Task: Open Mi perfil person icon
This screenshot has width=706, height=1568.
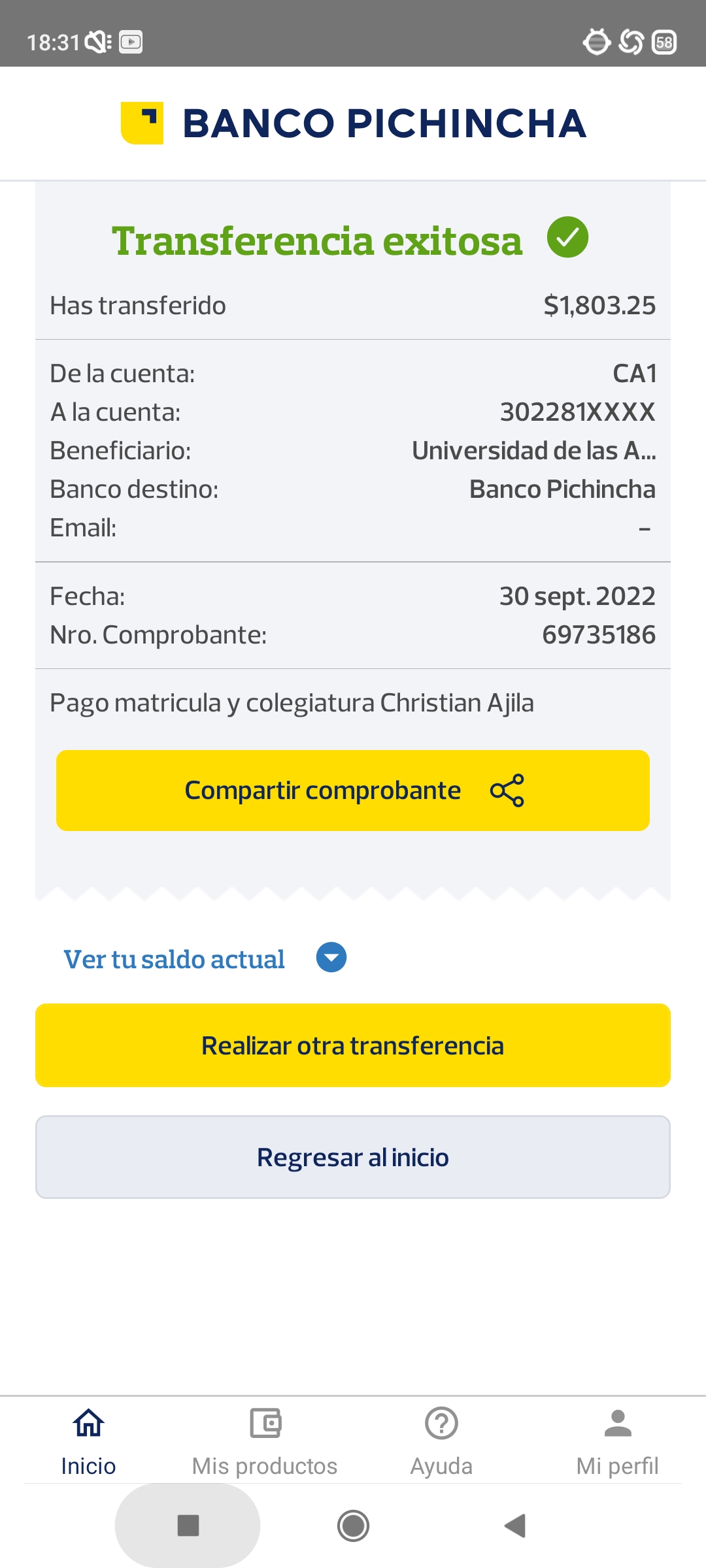Action: (618, 1423)
